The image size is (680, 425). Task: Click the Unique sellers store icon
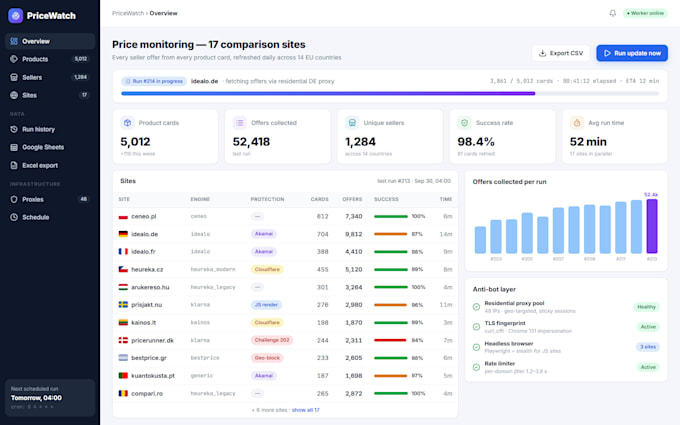[x=352, y=123]
